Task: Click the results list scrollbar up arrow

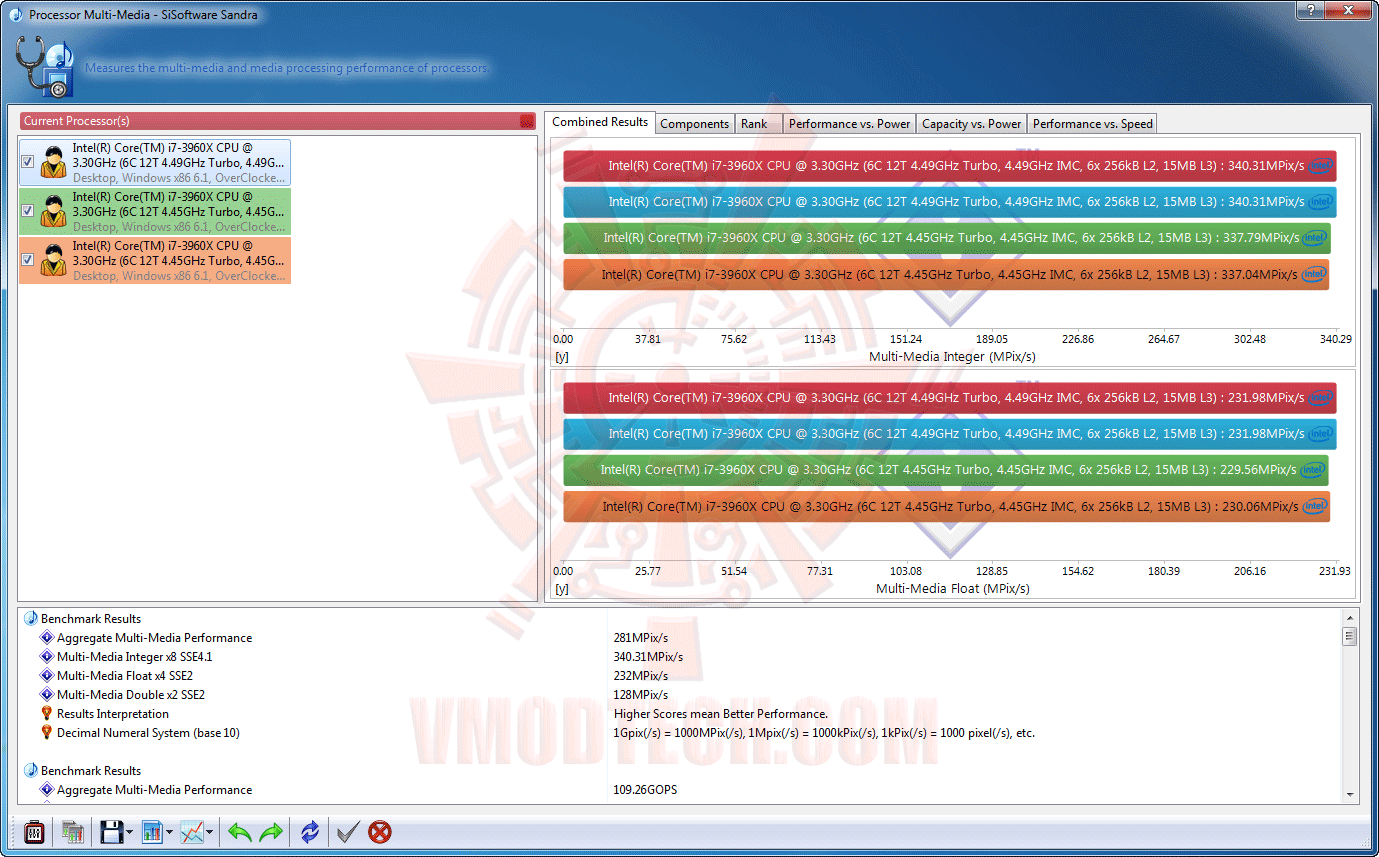Action: pos(1349,617)
